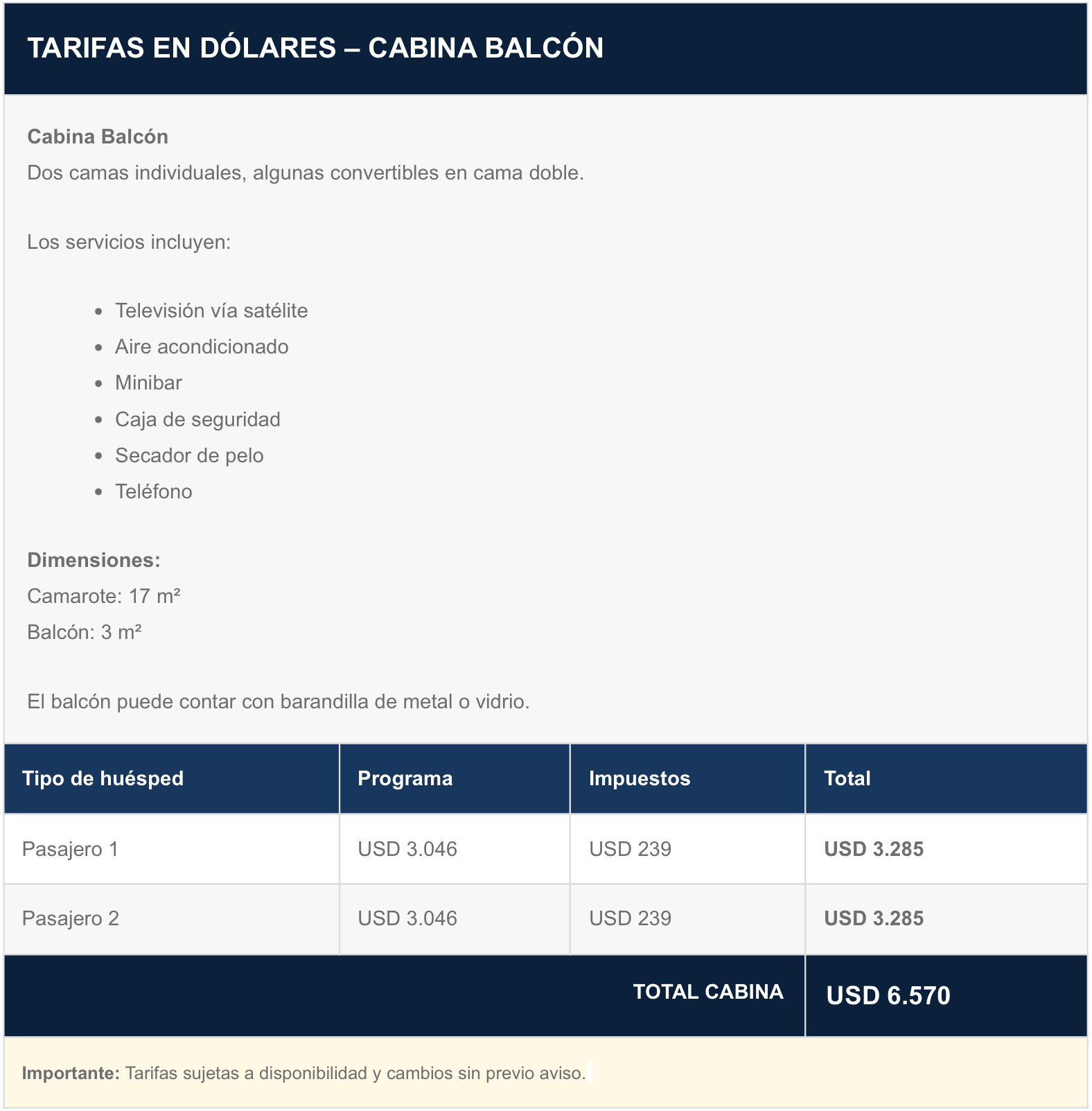Click the Televisión vía satélite list item

click(211, 310)
